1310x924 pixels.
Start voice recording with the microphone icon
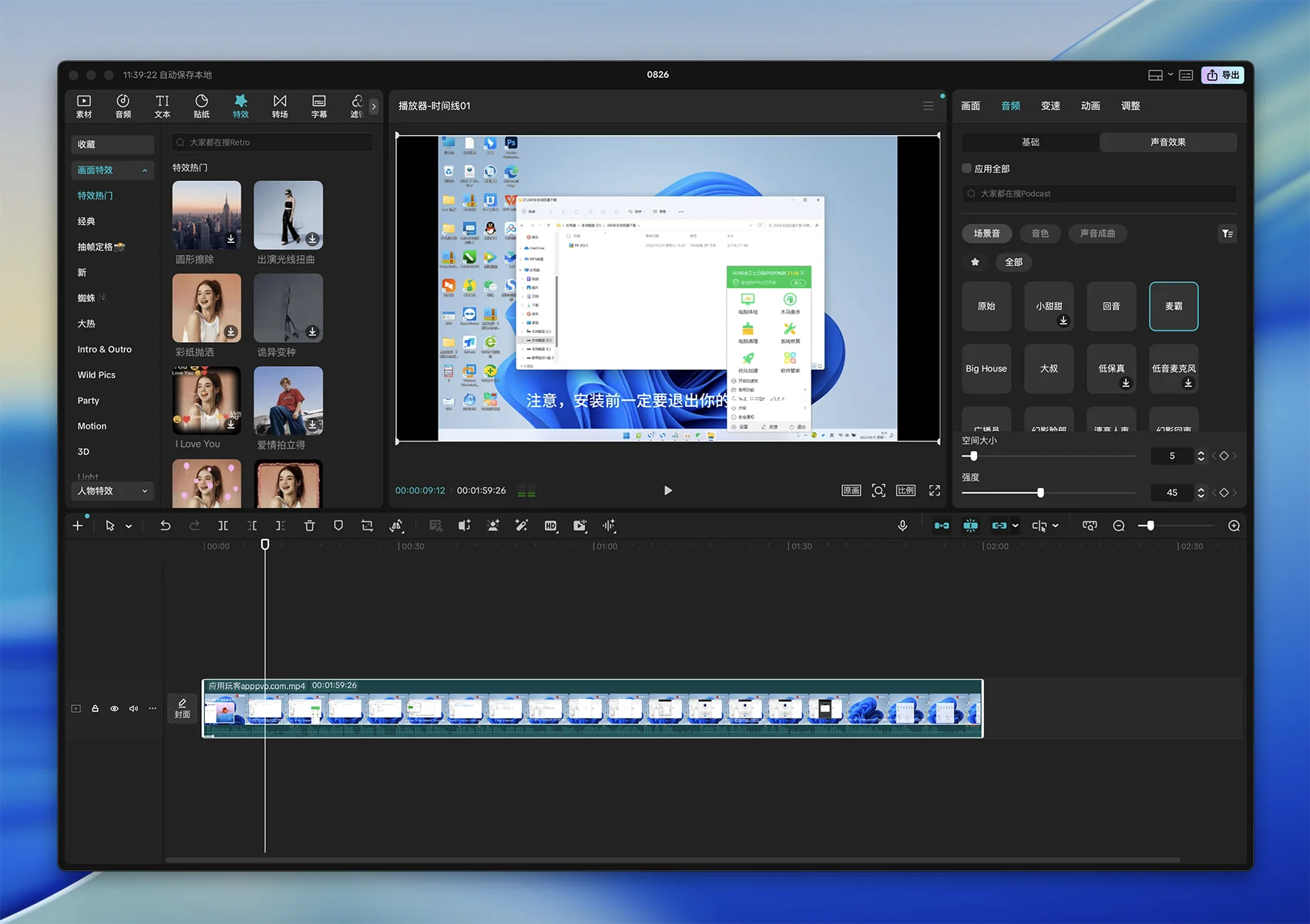902,526
